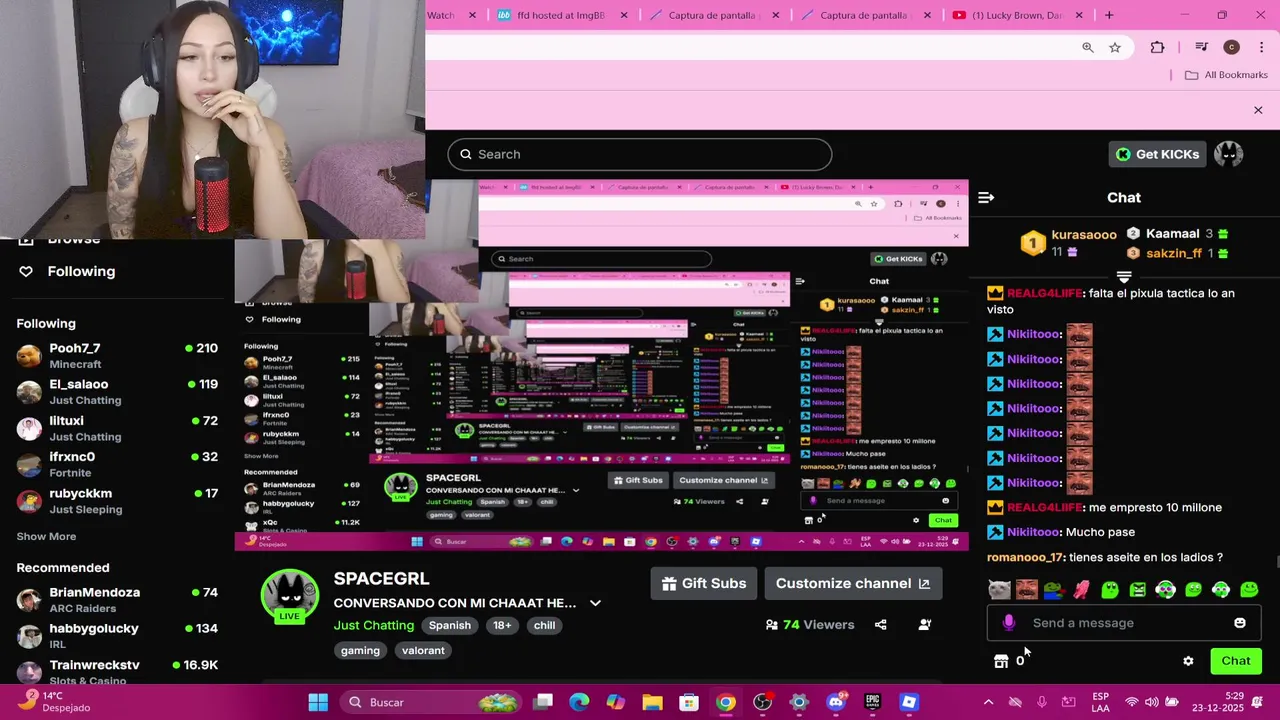Open a new Chrome tab
This screenshot has height=720, width=1280.
(x=1109, y=15)
